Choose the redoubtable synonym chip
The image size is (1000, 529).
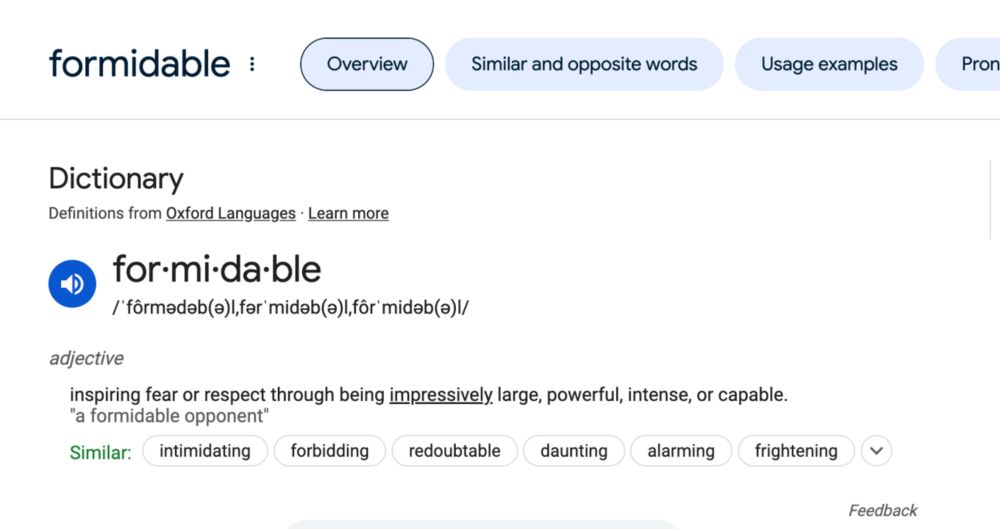(x=454, y=451)
